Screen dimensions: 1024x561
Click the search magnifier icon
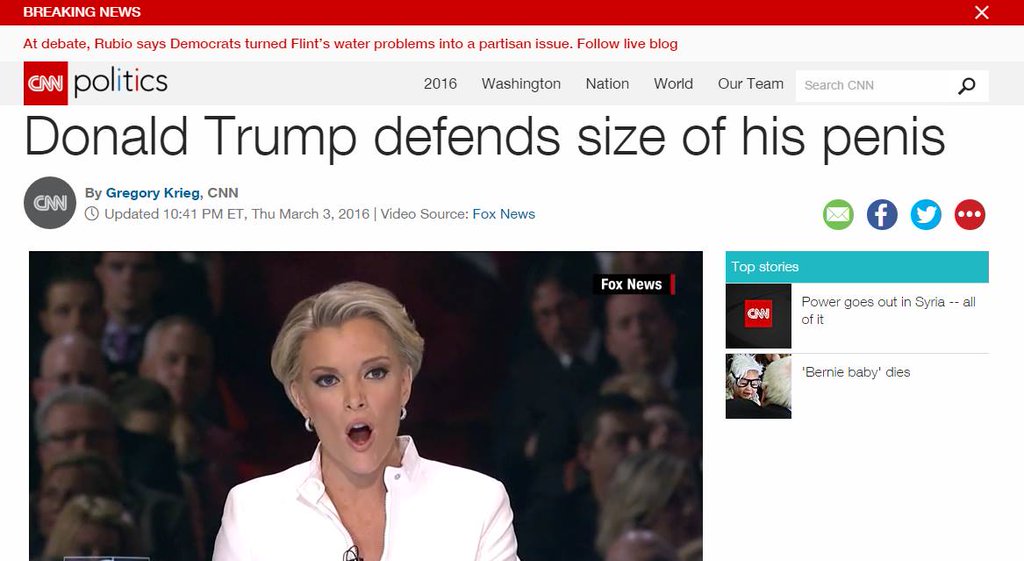pyautogui.click(x=967, y=86)
